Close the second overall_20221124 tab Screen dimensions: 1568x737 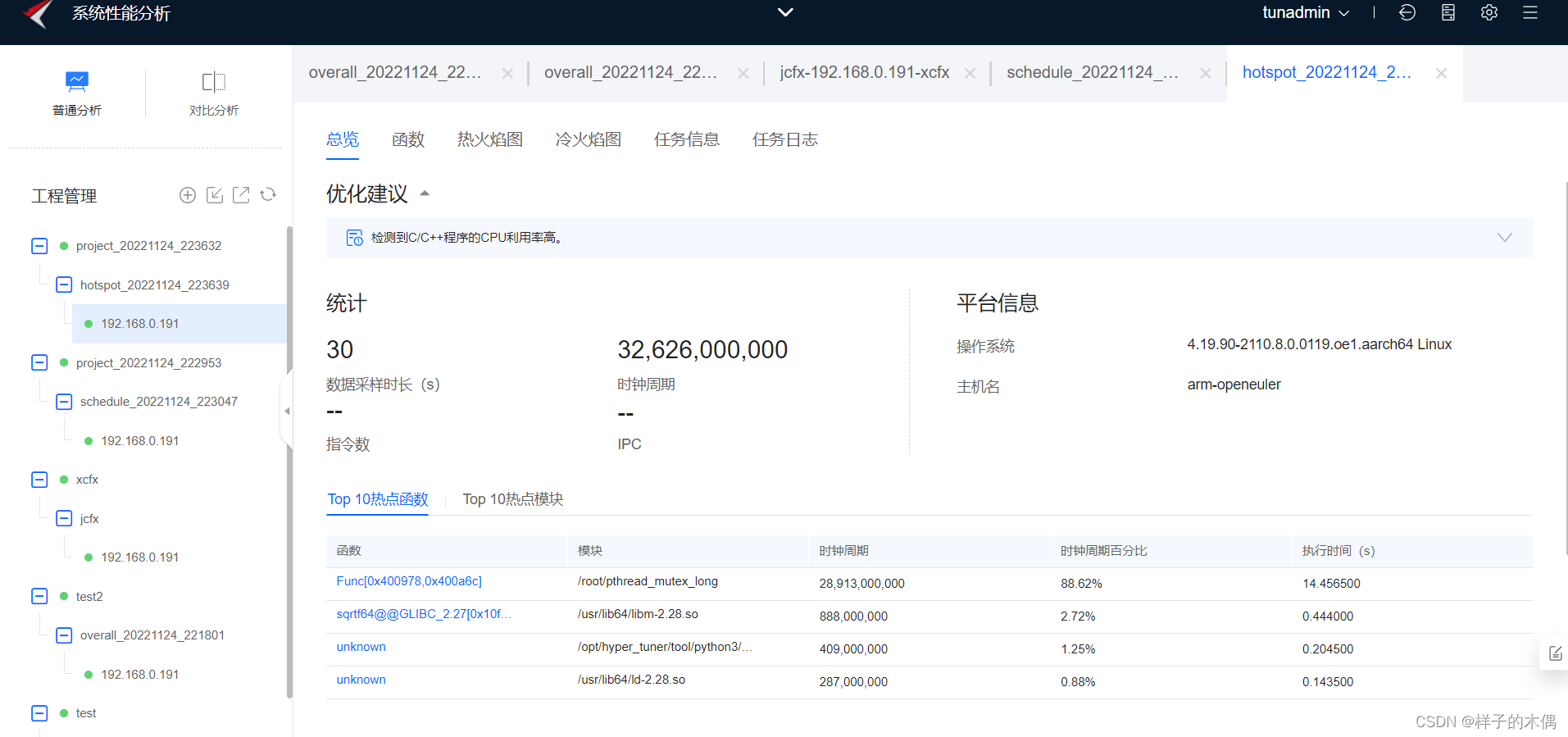(743, 73)
